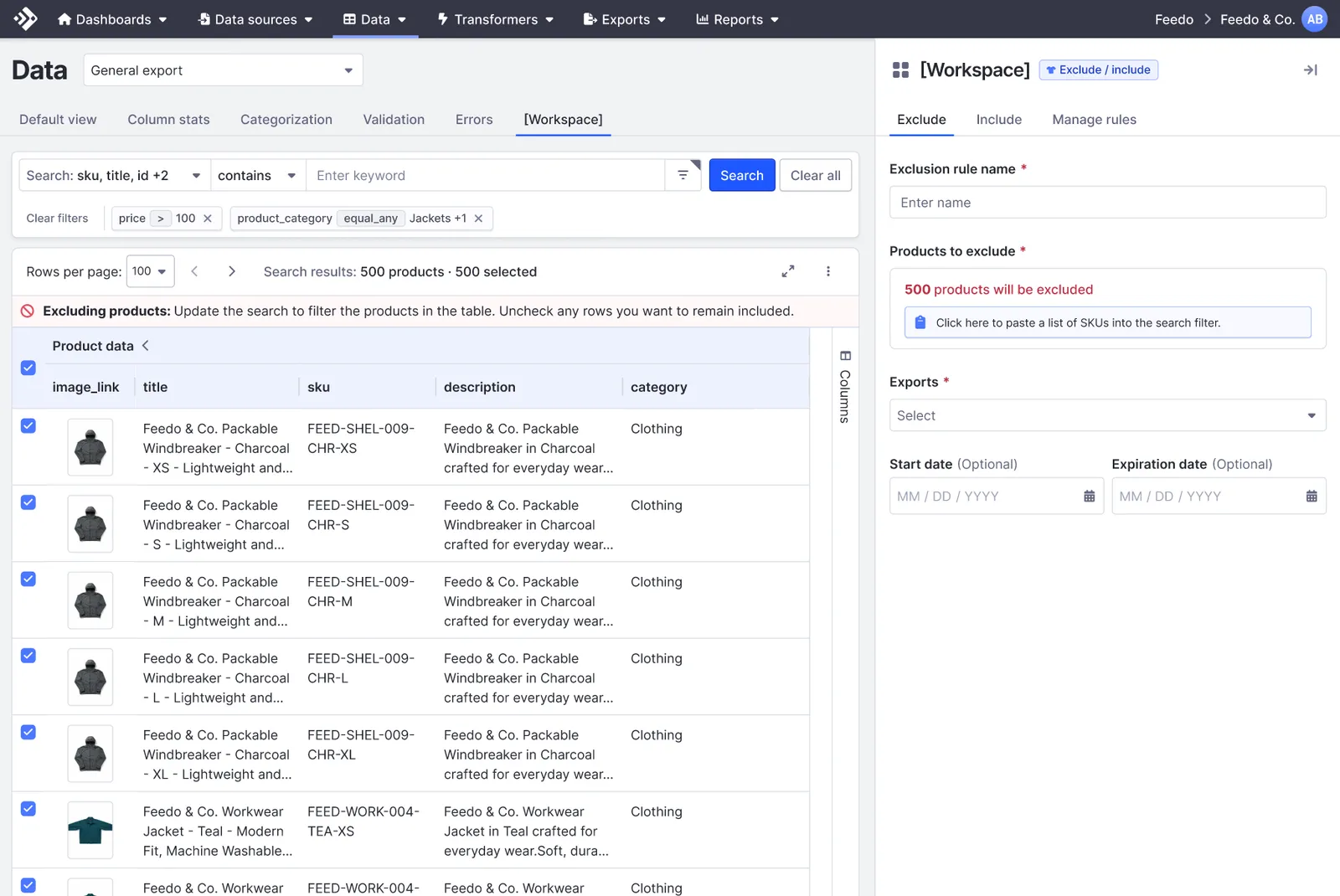Screen dimensions: 1340x896
Task: Click the filter options icon
Action: (683, 175)
